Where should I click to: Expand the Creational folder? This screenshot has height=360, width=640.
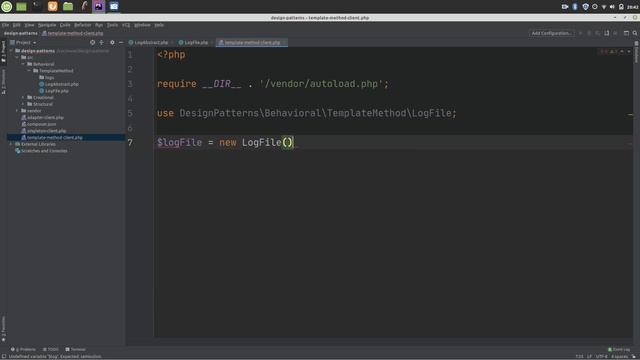(23, 98)
